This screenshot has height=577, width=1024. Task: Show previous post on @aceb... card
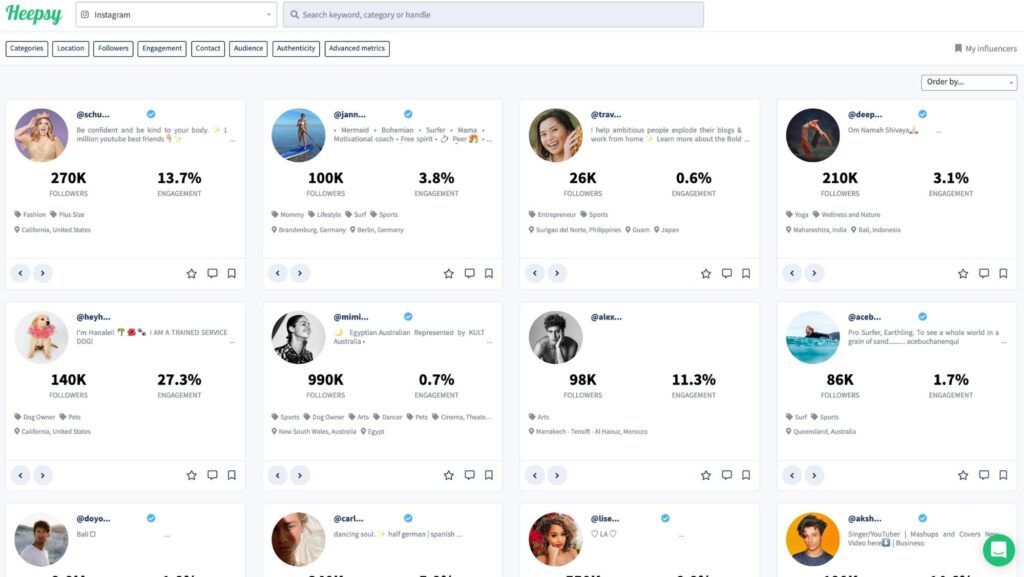click(792, 475)
